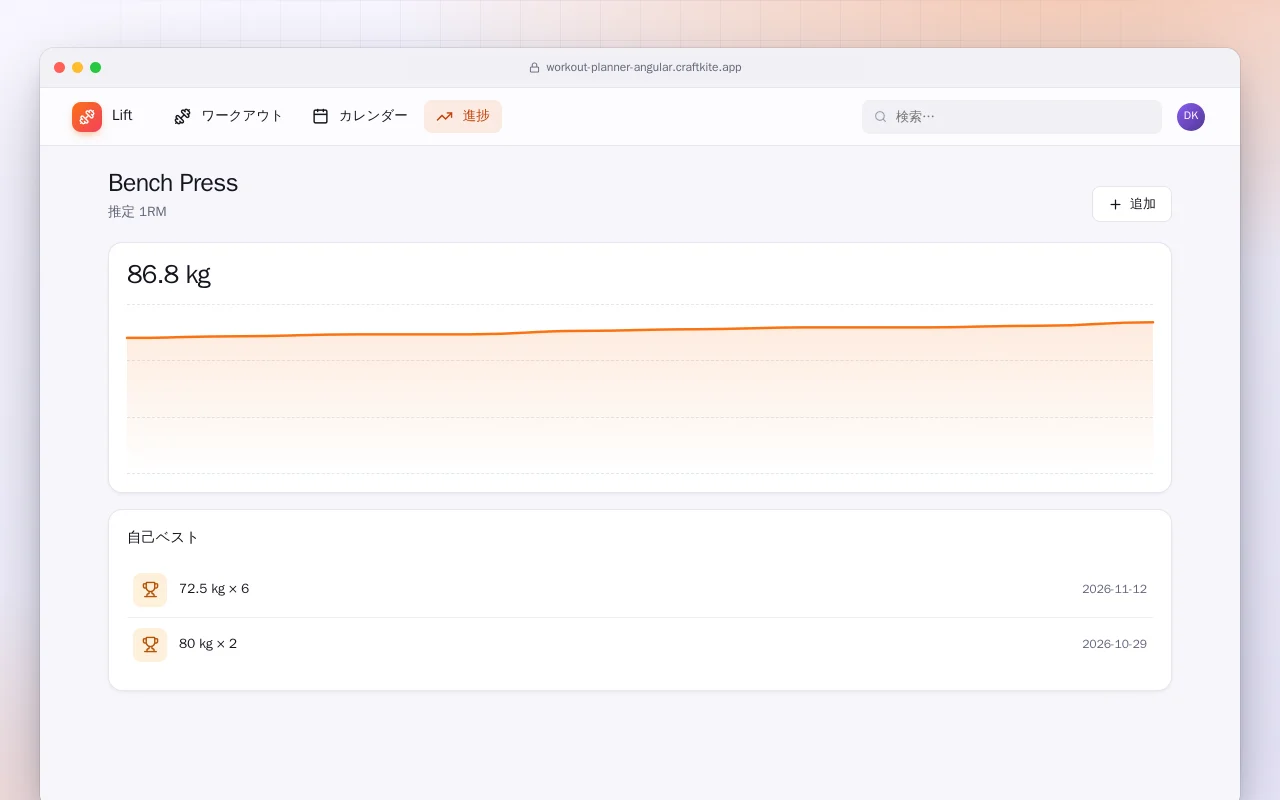1280x800 pixels.
Task: Click the 推定 1RM subtitle
Action: pos(137,212)
